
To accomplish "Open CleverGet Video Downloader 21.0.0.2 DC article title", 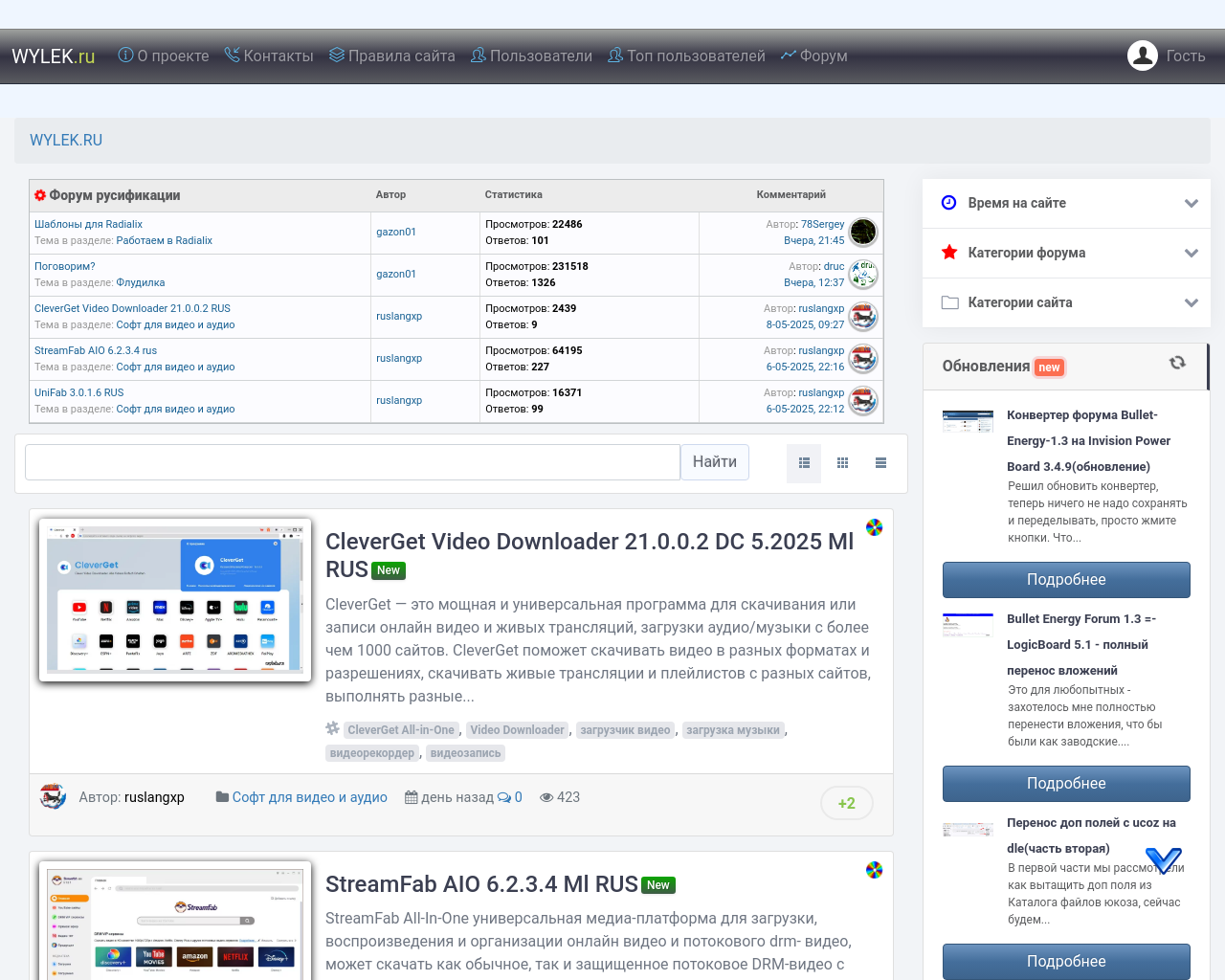I will tap(590, 555).
